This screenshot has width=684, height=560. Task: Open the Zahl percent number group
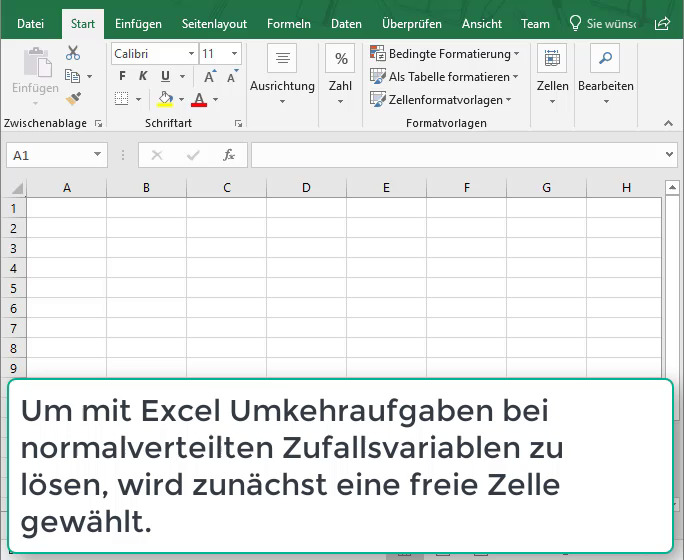(x=341, y=74)
